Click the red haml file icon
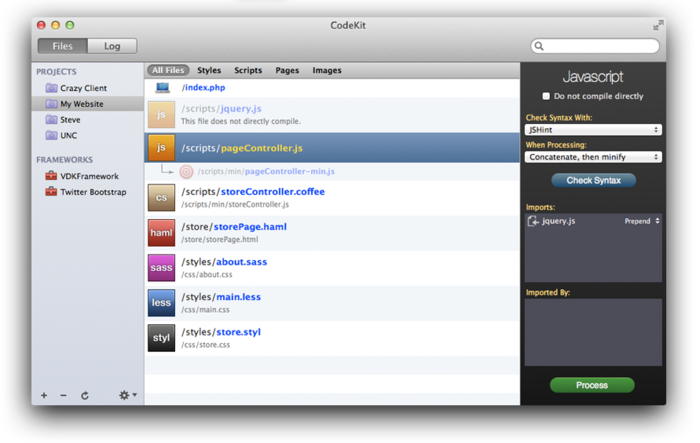Image resolution: width=700 pixels, height=443 pixels. (x=161, y=233)
